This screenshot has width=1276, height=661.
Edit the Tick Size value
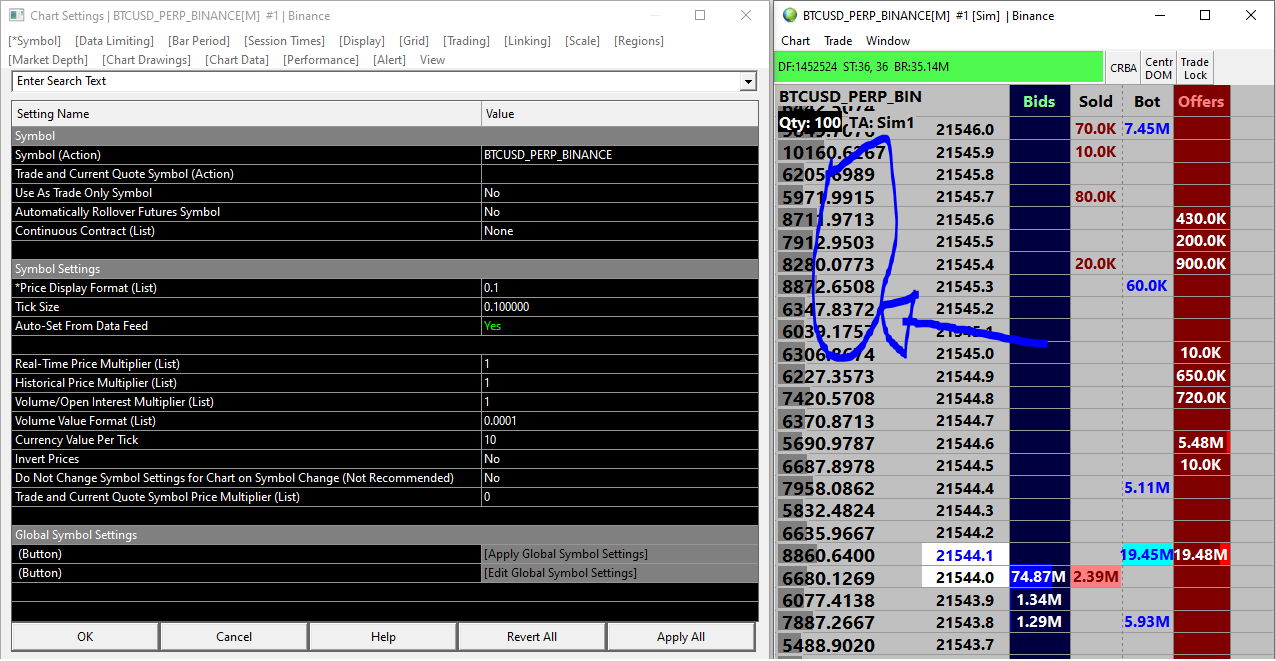coord(620,307)
